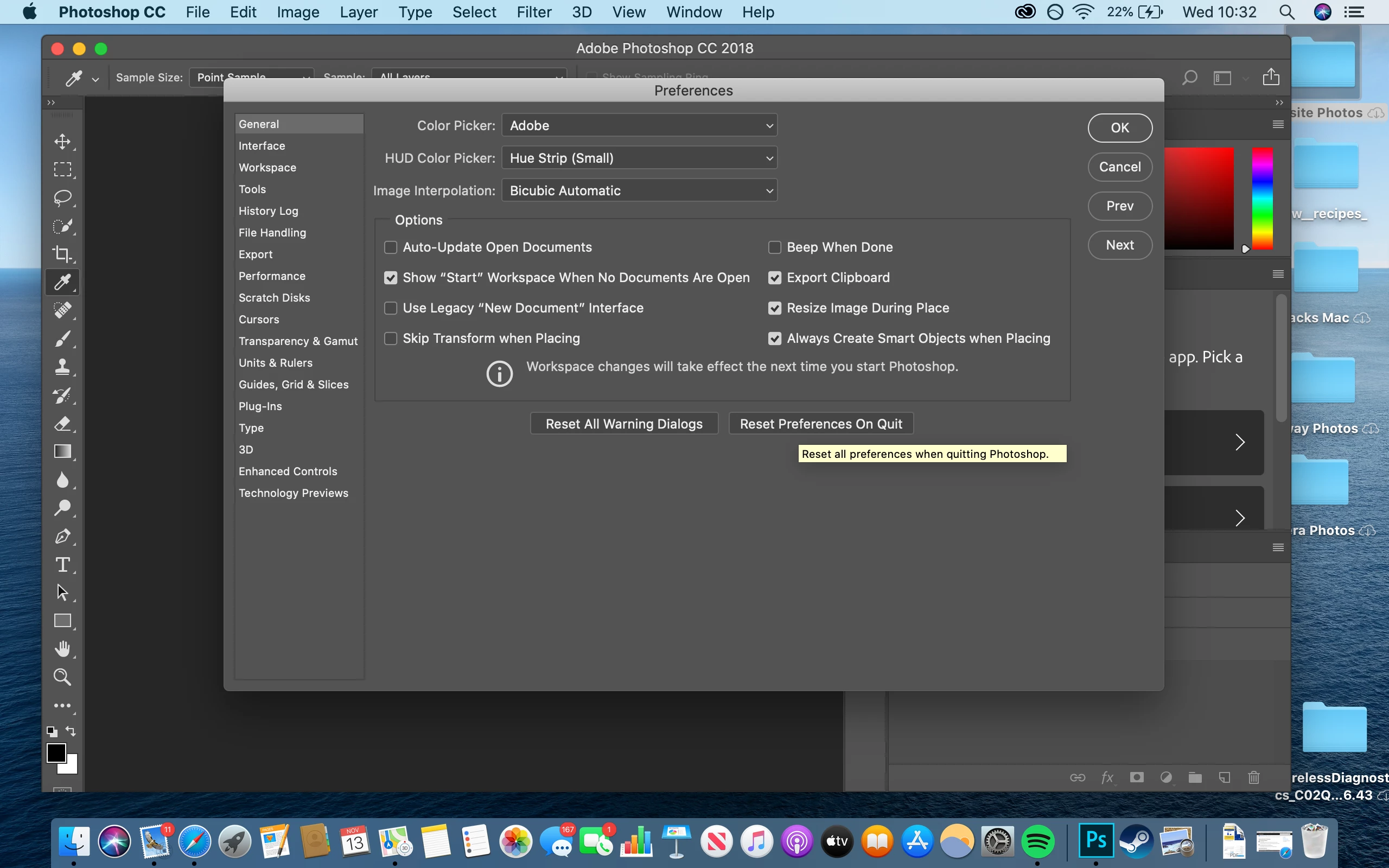Select the Move tool
1389x868 pixels.
click(x=62, y=141)
